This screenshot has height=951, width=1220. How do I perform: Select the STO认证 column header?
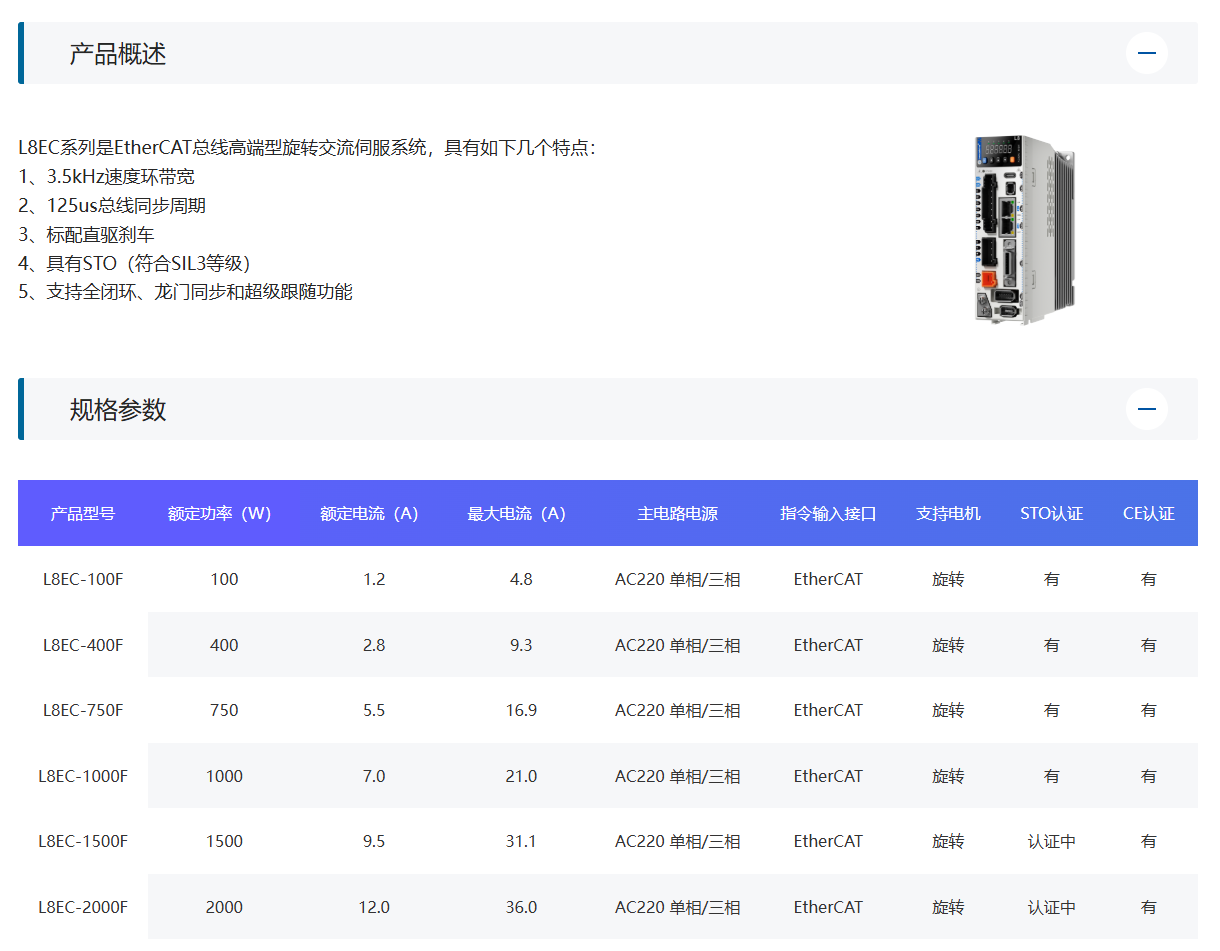click(x=1051, y=514)
